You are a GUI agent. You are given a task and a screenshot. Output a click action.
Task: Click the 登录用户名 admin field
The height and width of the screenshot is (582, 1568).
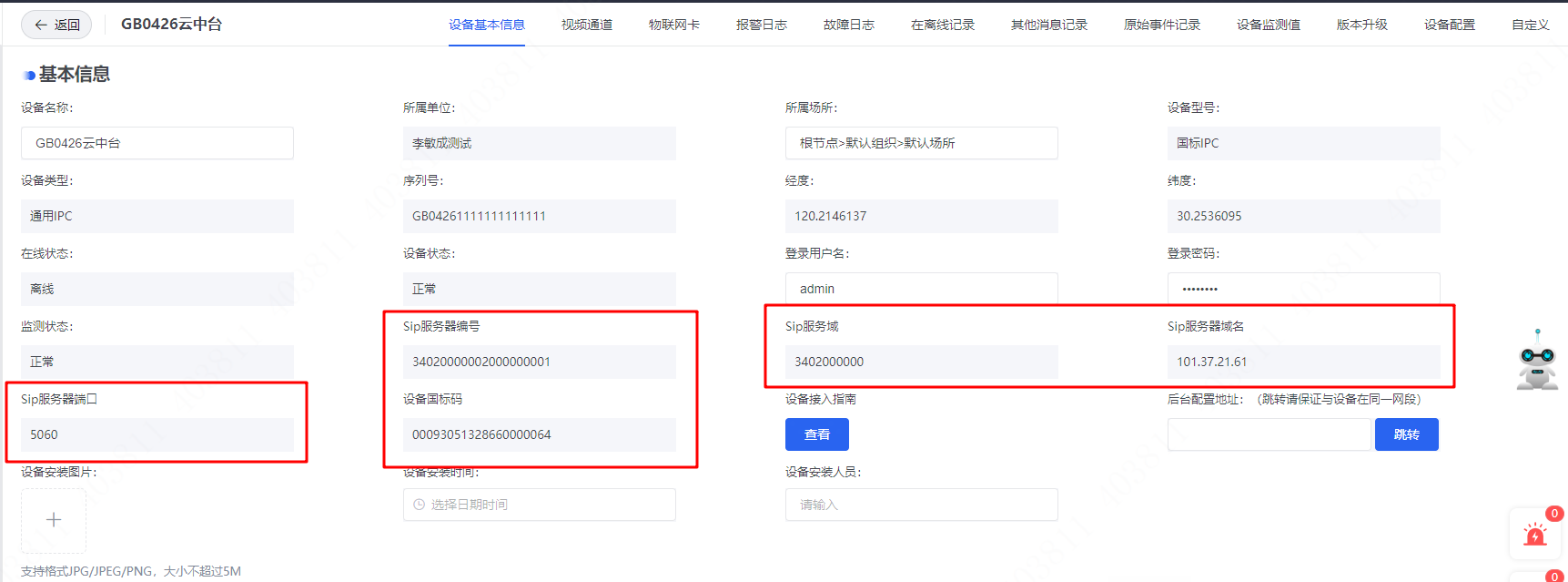(x=921, y=289)
